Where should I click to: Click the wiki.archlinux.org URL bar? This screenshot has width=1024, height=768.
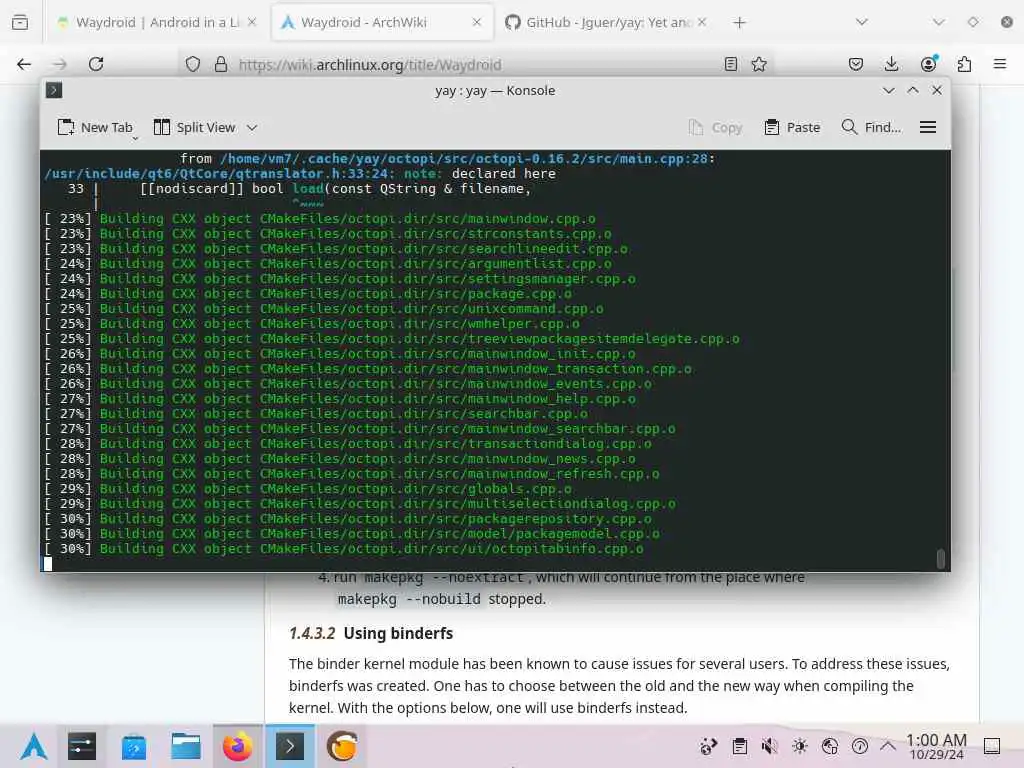pos(370,65)
